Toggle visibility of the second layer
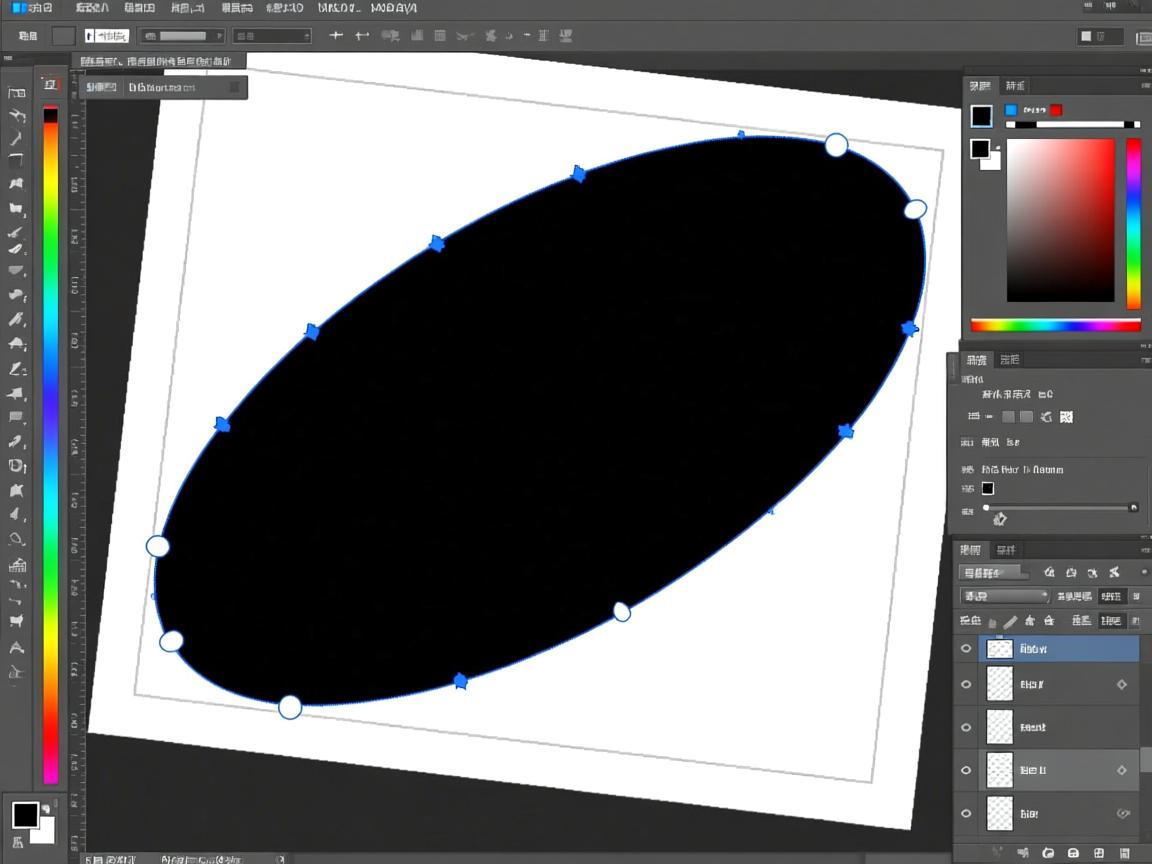1152x864 pixels. click(966, 685)
